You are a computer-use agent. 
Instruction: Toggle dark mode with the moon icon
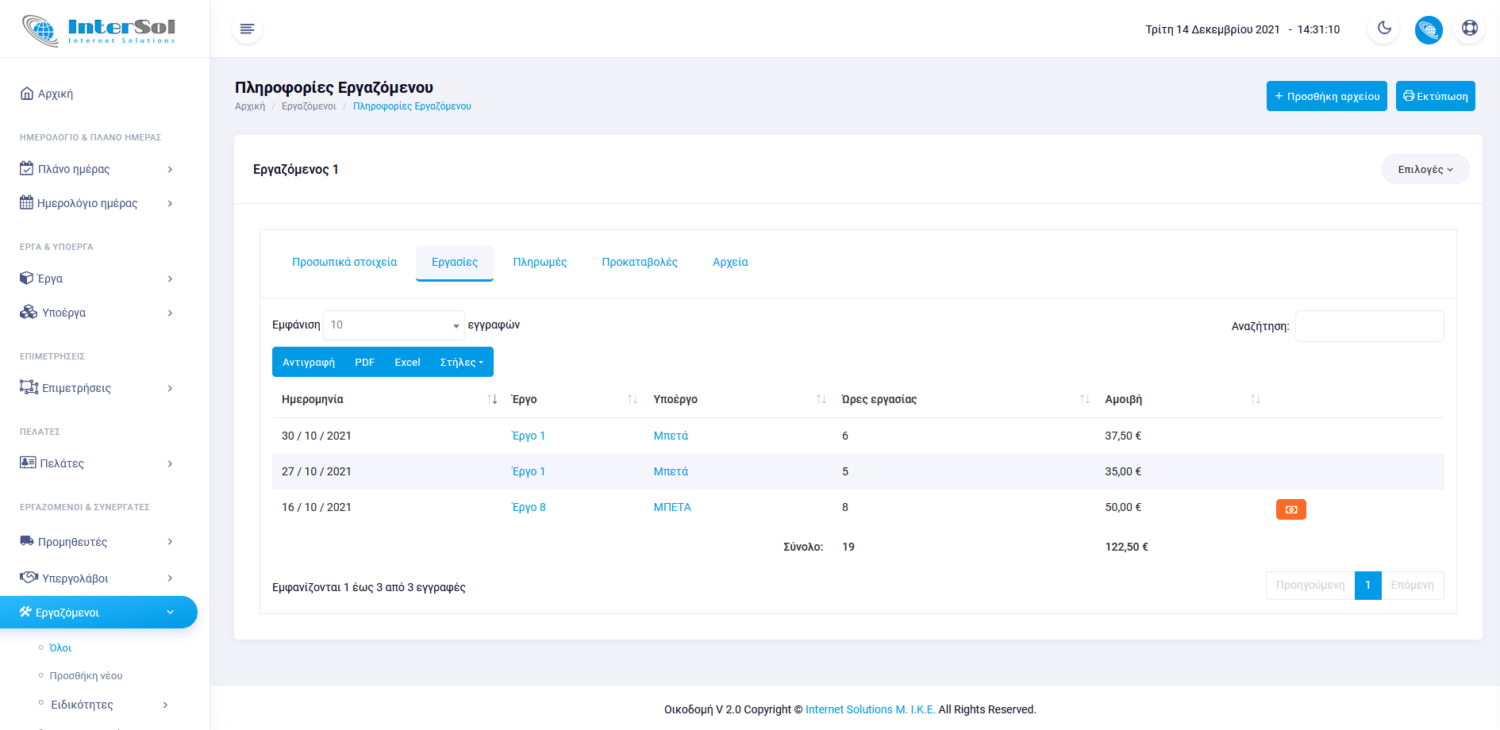[x=1384, y=29]
